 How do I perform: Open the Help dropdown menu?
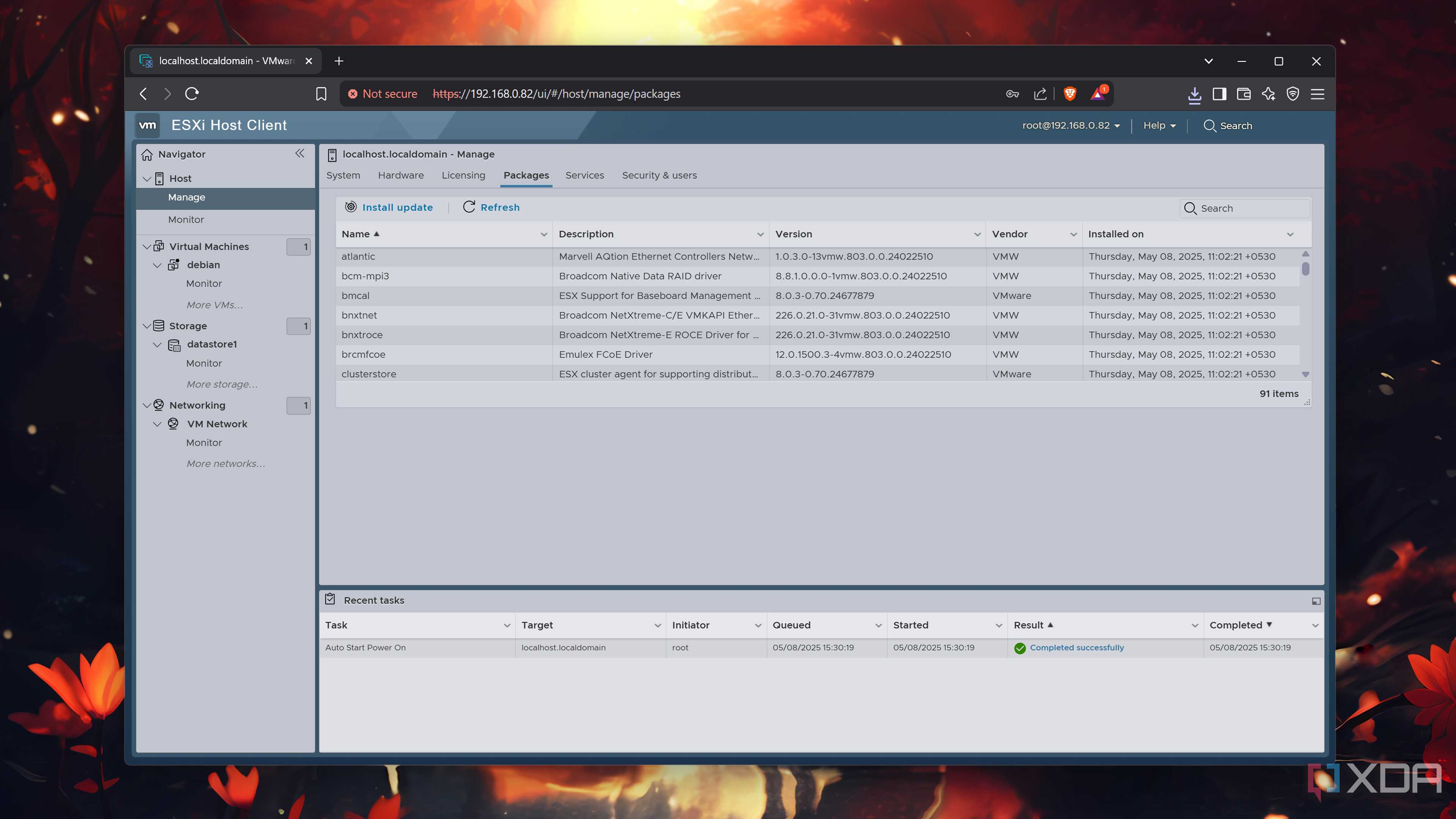pos(1159,126)
